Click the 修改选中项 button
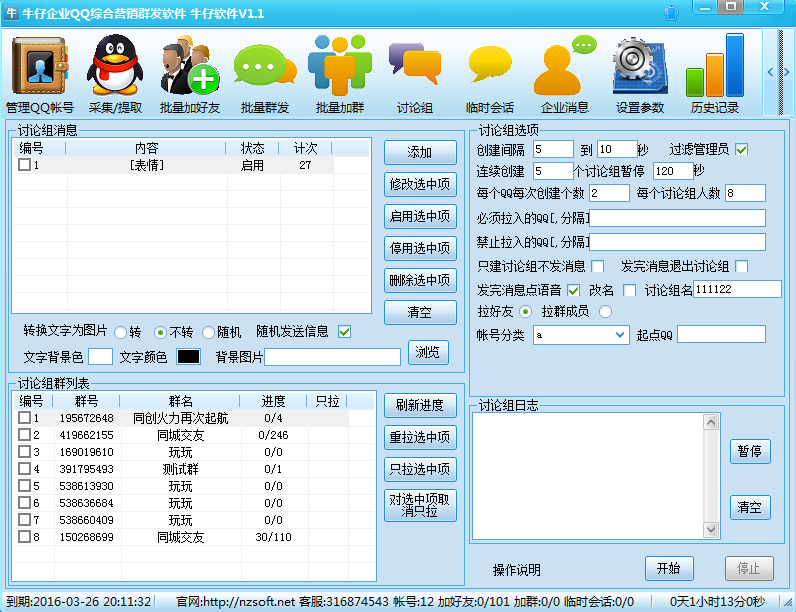The height and width of the screenshot is (612, 796). coord(420,184)
